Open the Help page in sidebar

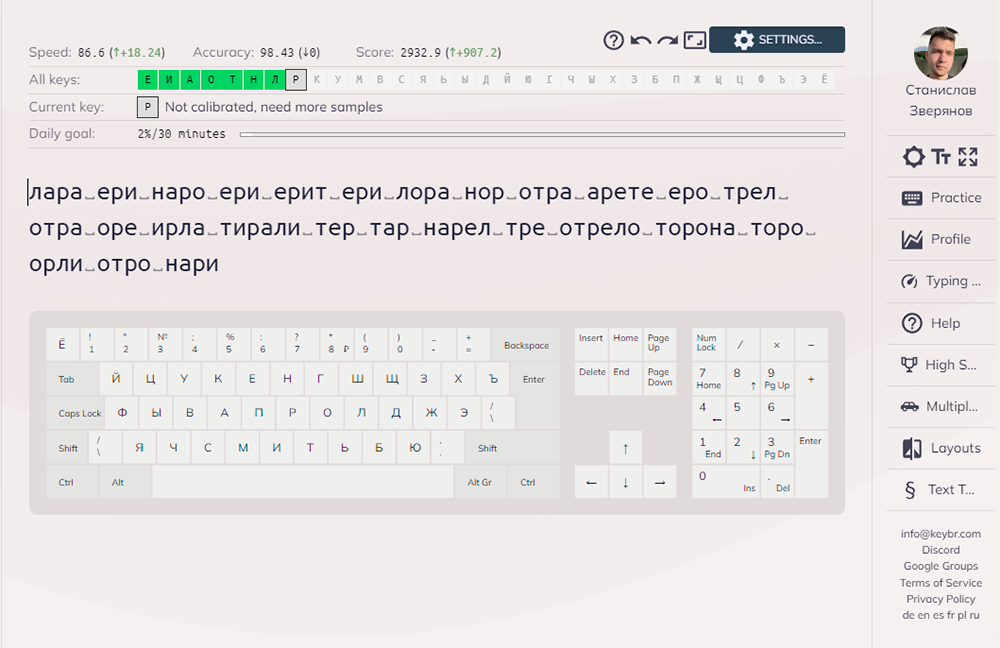[941, 323]
